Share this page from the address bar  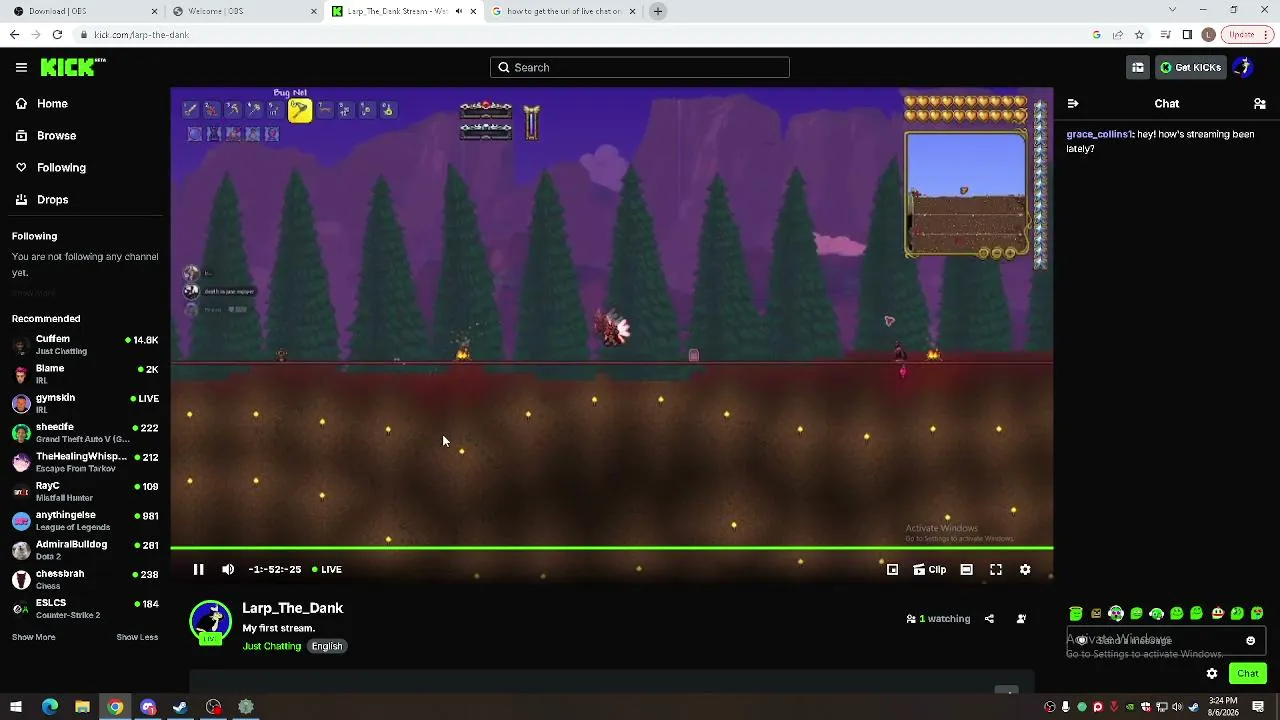click(1118, 35)
